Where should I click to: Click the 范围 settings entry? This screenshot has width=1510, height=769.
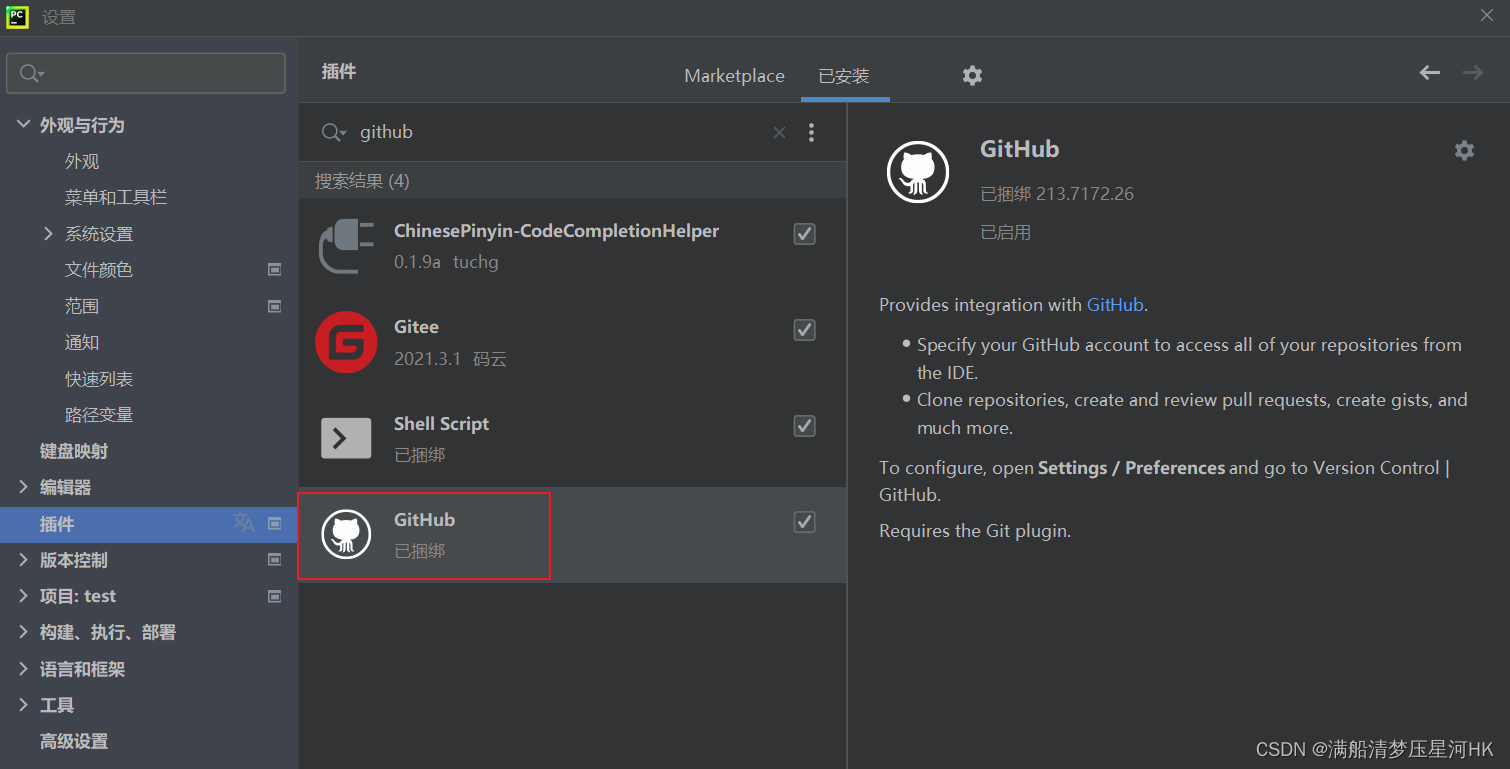[x=82, y=306]
